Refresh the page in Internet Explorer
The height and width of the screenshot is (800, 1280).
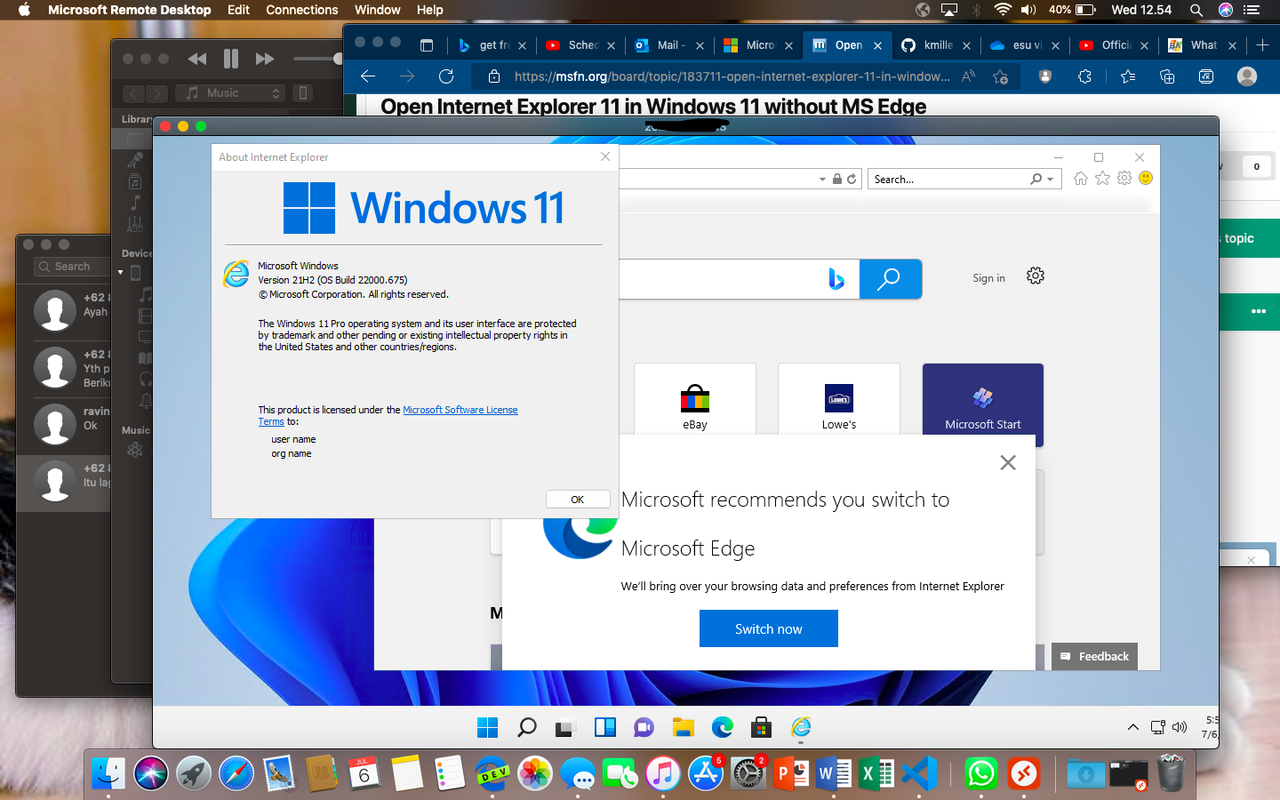852,179
